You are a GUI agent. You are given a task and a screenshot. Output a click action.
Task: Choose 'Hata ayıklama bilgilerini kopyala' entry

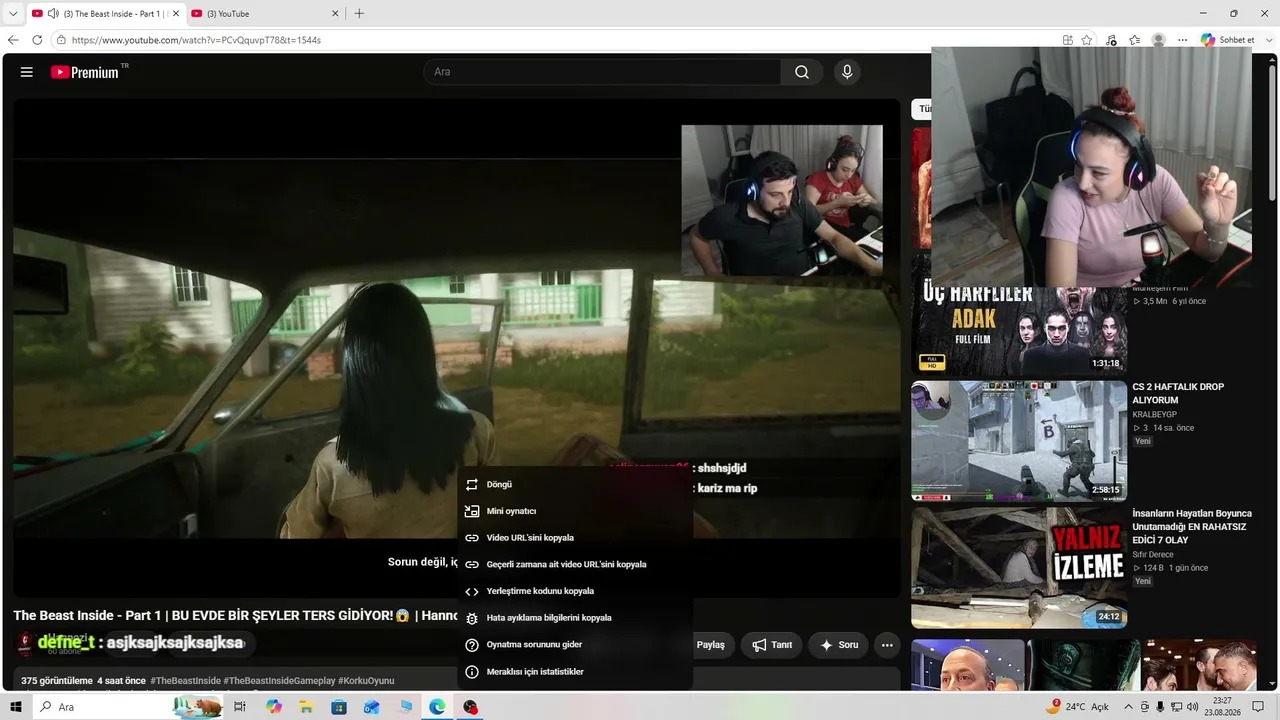[575, 618]
